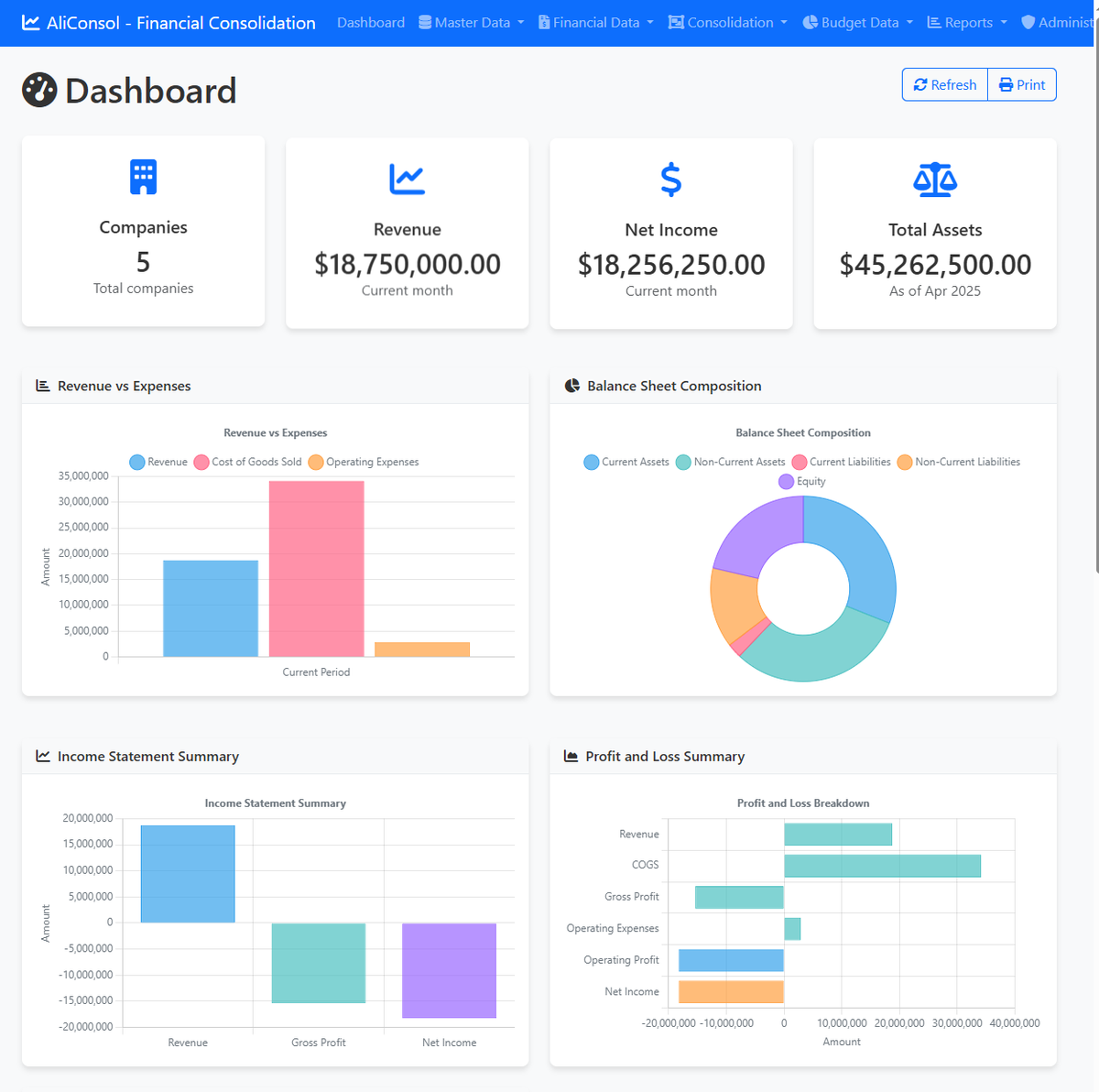Click the 'Total companies' text
This screenshot has width=1099, height=1092.
tap(143, 289)
